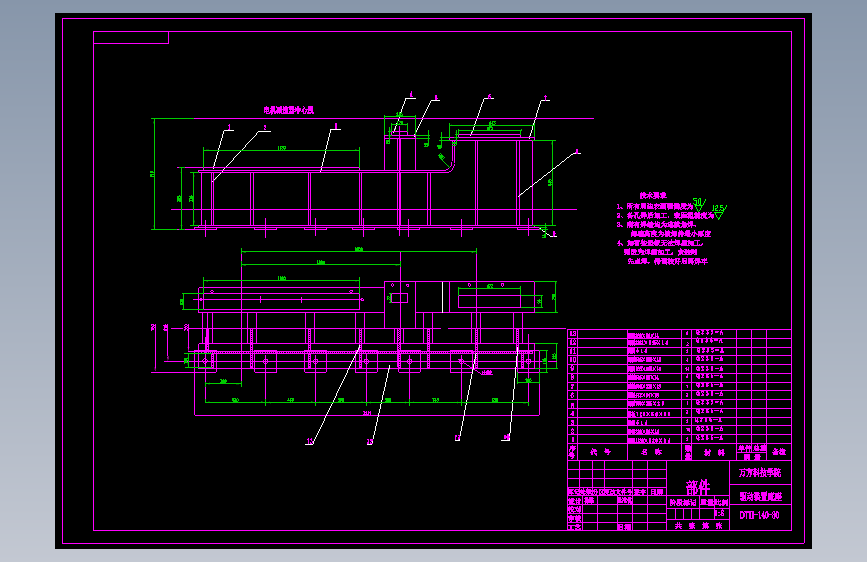Select the '共 张 第 张' sheet count cell
This screenshot has width=867, height=562.
coord(698,525)
